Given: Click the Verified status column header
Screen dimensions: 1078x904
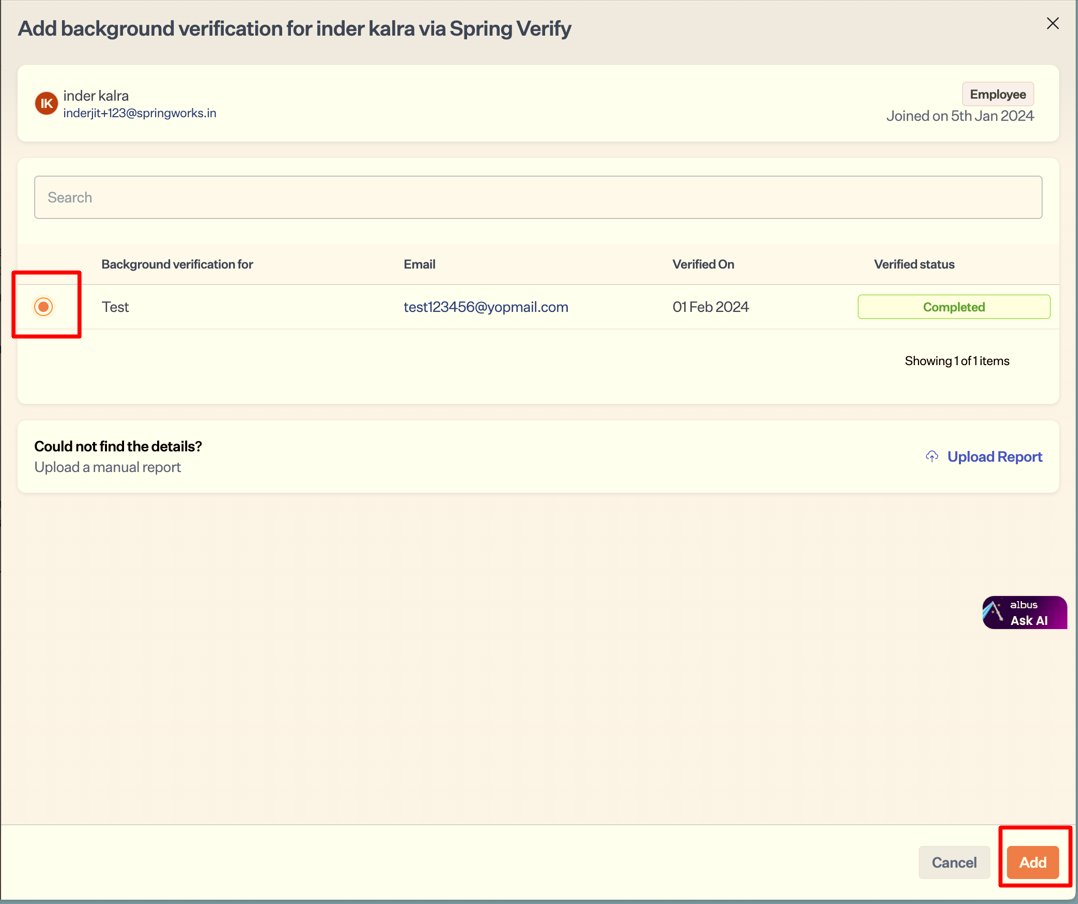Looking at the screenshot, I should pos(914,264).
